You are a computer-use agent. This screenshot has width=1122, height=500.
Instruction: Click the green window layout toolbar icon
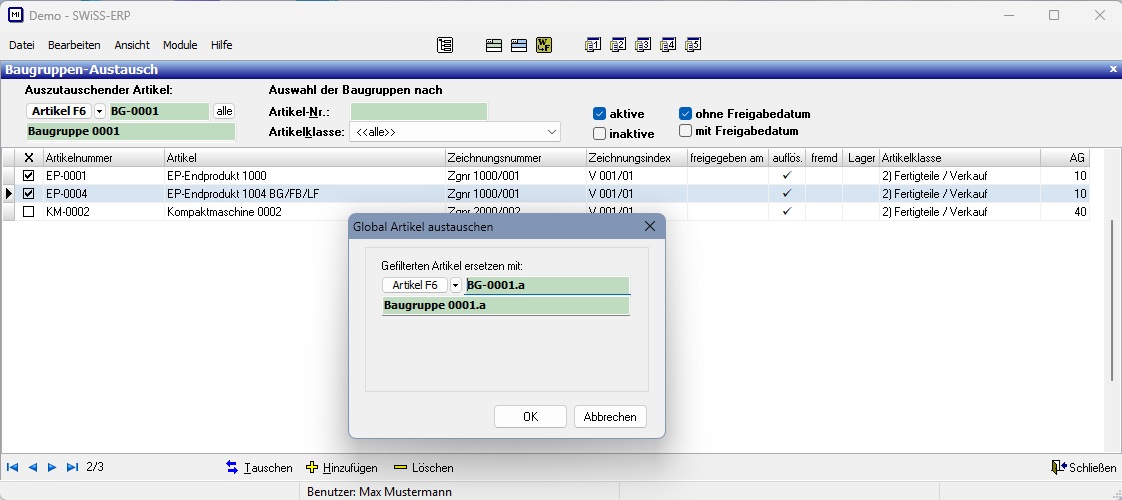tap(493, 45)
